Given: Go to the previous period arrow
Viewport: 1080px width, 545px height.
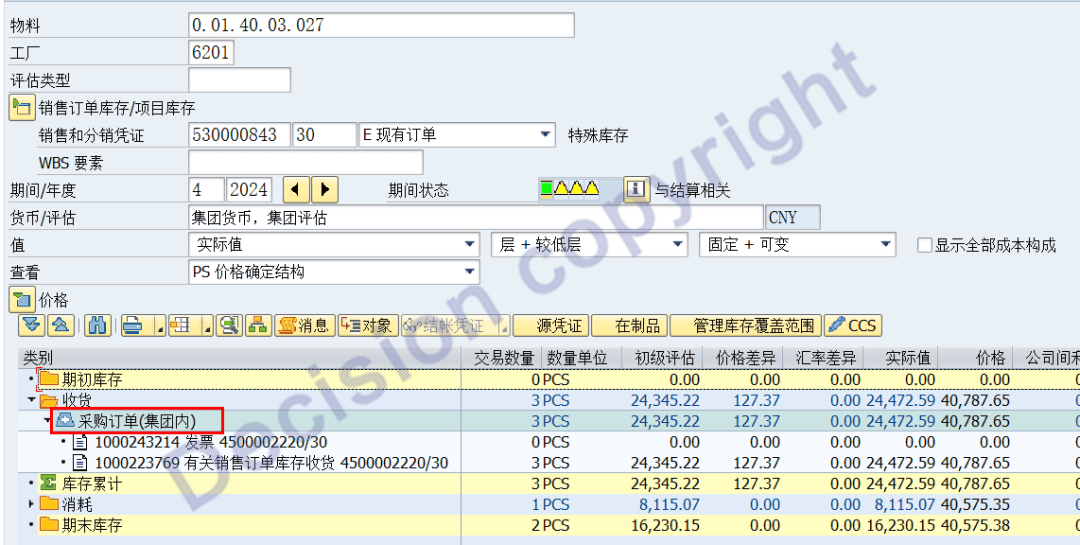Looking at the screenshot, I should 296,190.
